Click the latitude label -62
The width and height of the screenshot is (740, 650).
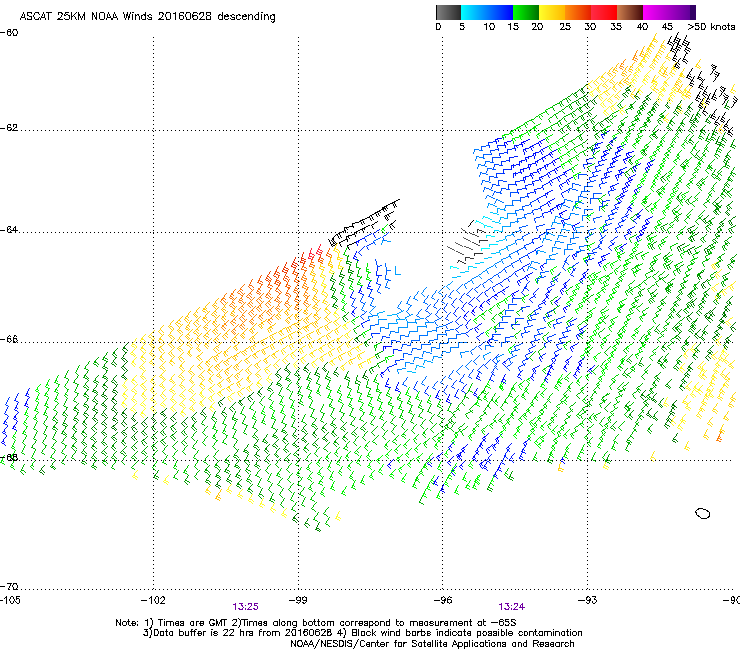pyautogui.click(x=9, y=128)
